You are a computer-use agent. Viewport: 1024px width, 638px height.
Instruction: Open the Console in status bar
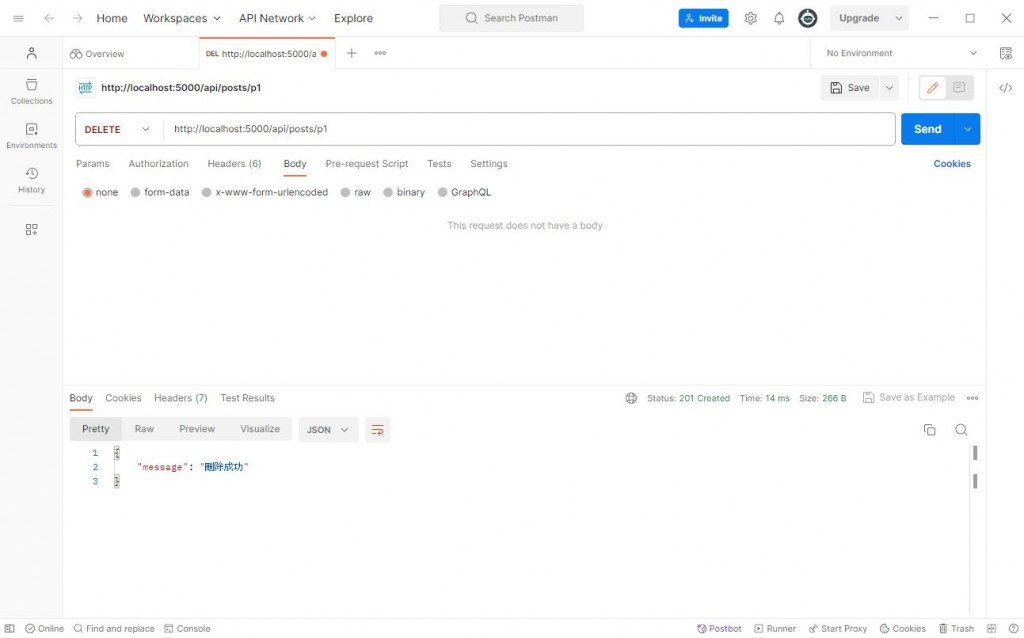187,628
